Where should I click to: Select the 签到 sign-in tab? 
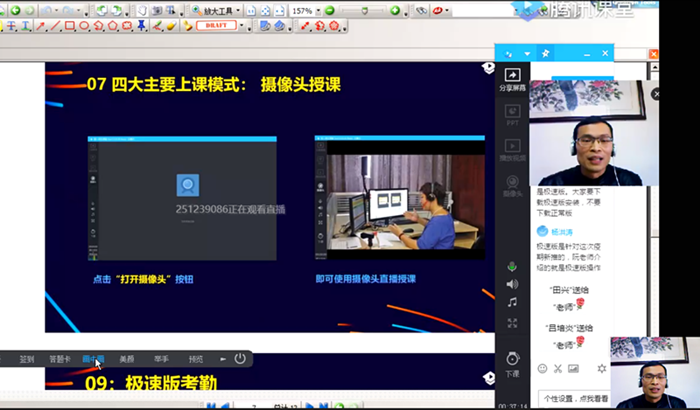tap(27, 358)
